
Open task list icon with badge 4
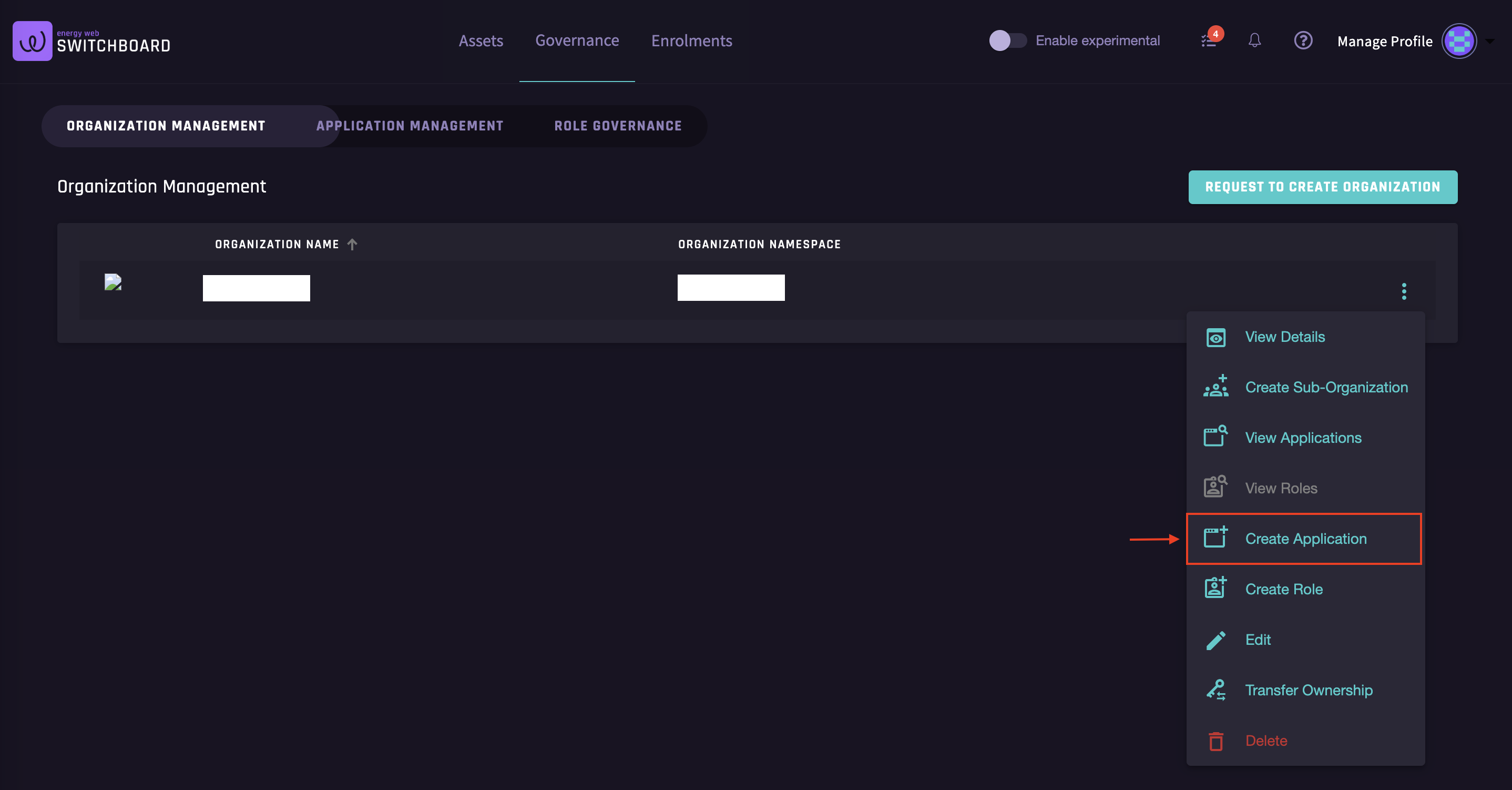click(1209, 40)
